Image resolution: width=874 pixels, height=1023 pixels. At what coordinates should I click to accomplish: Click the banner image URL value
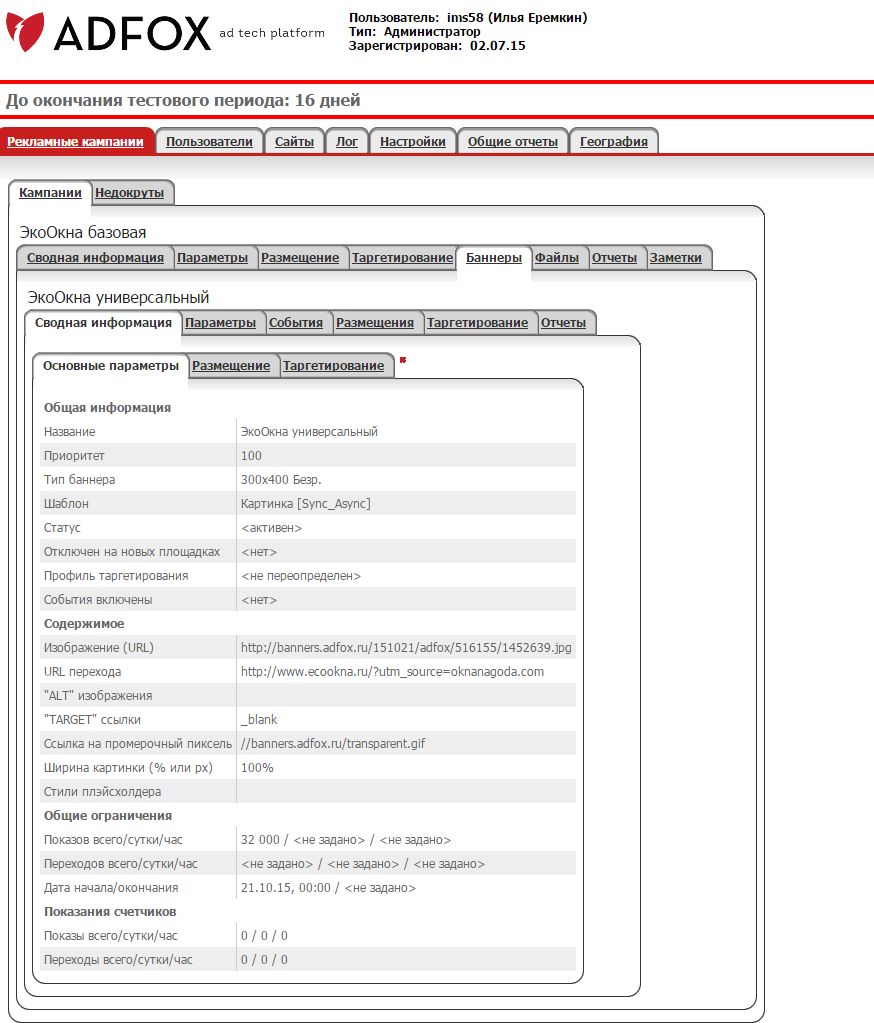coord(406,648)
